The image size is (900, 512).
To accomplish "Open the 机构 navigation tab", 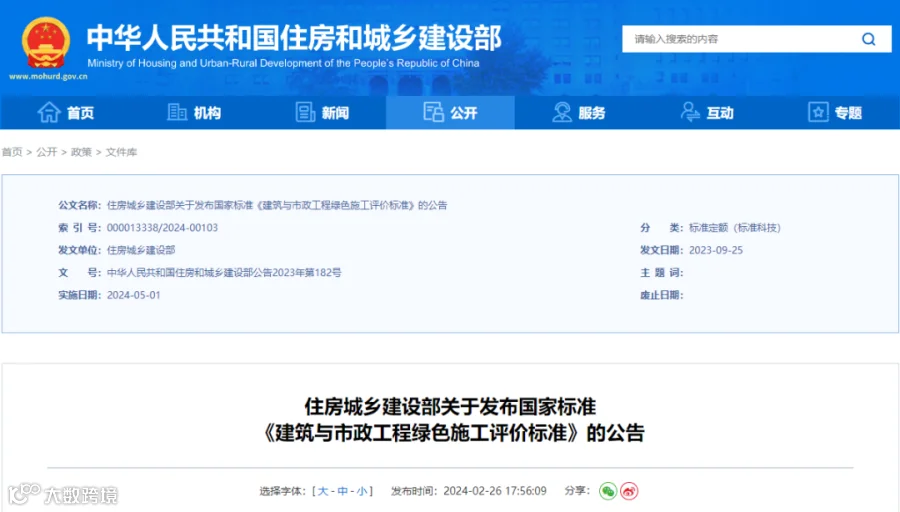I will point(193,113).
